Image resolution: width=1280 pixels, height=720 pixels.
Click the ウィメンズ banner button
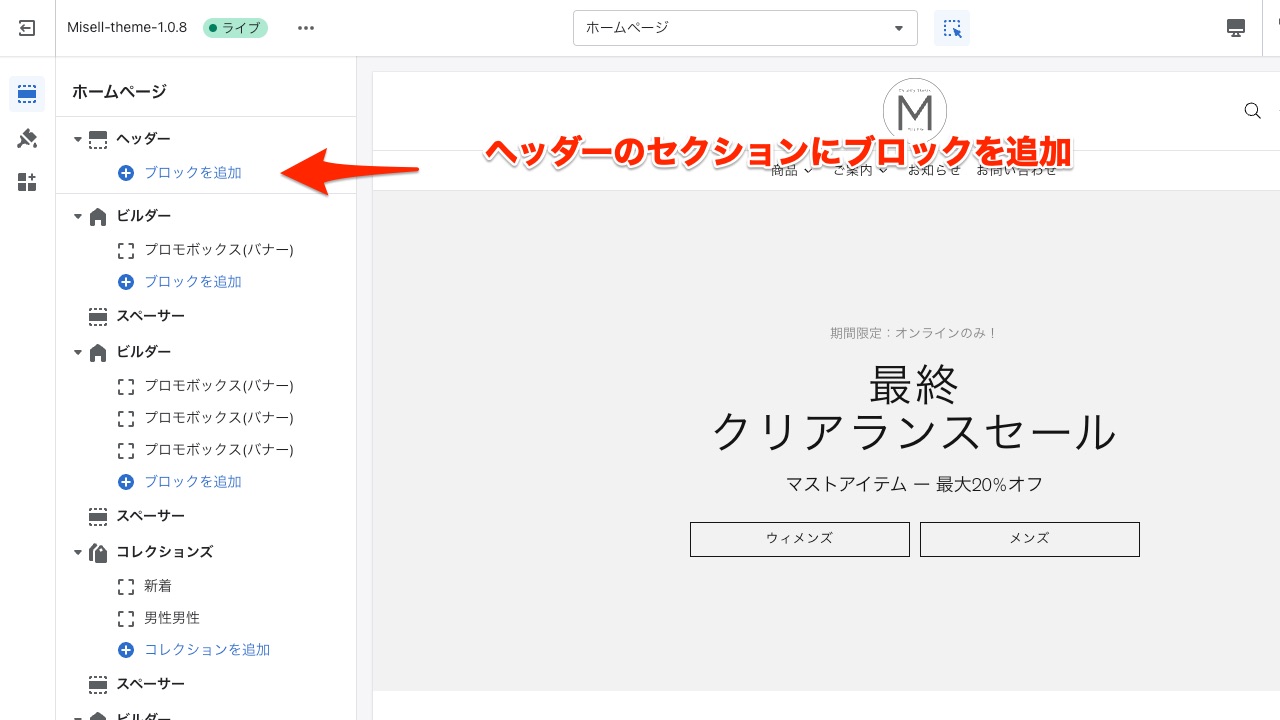(800, 539)
